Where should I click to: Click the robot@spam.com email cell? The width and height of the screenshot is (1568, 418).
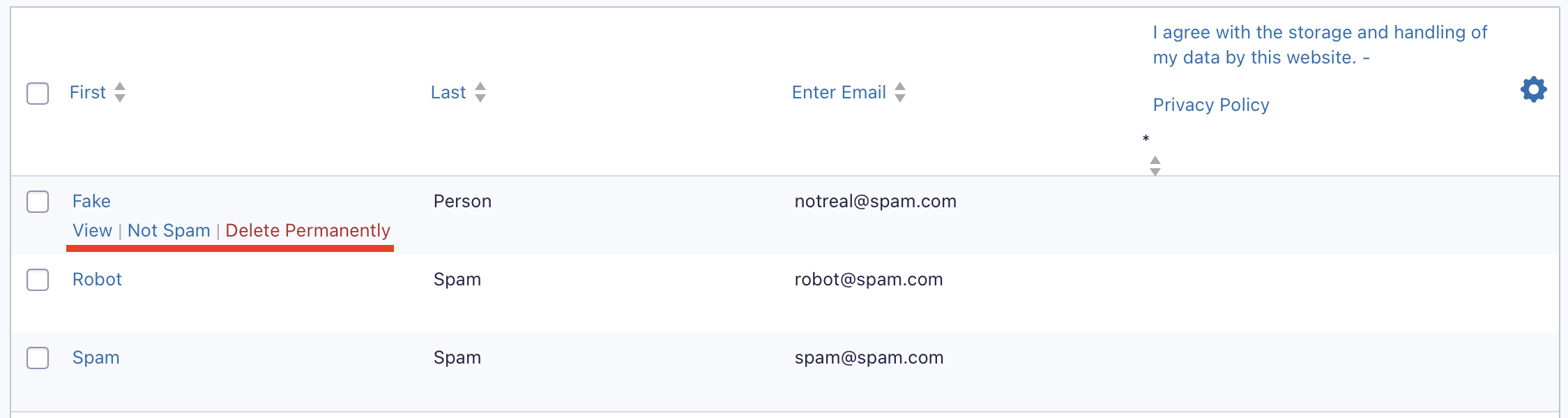click(869, 279)
